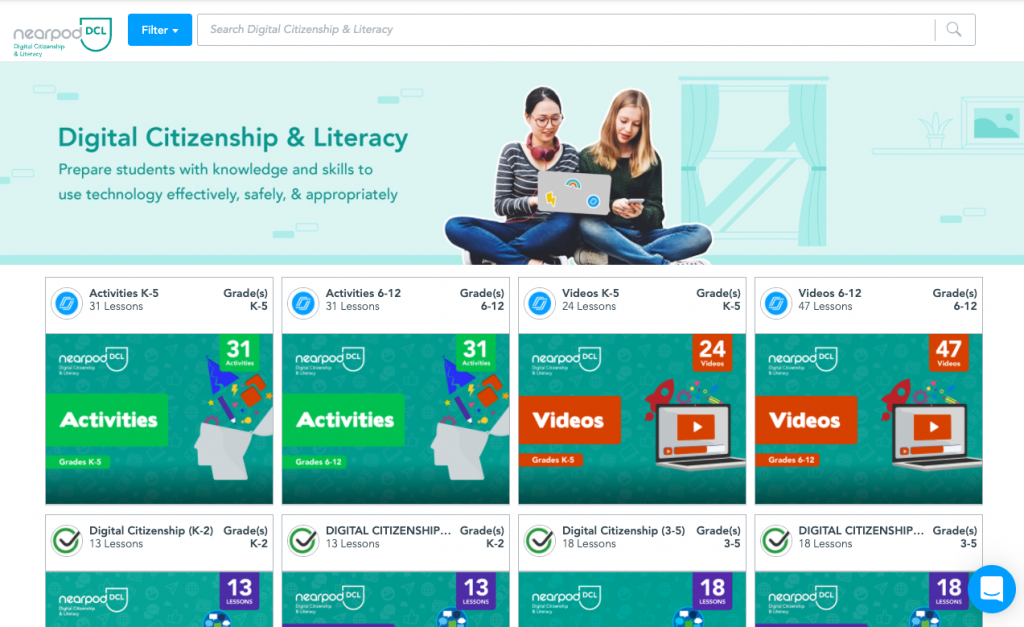Click the 13 Lessons badge on the Digital Citizenship (K-2) thumbnail
Screen dimensions: 1024x627
[239, 590]
